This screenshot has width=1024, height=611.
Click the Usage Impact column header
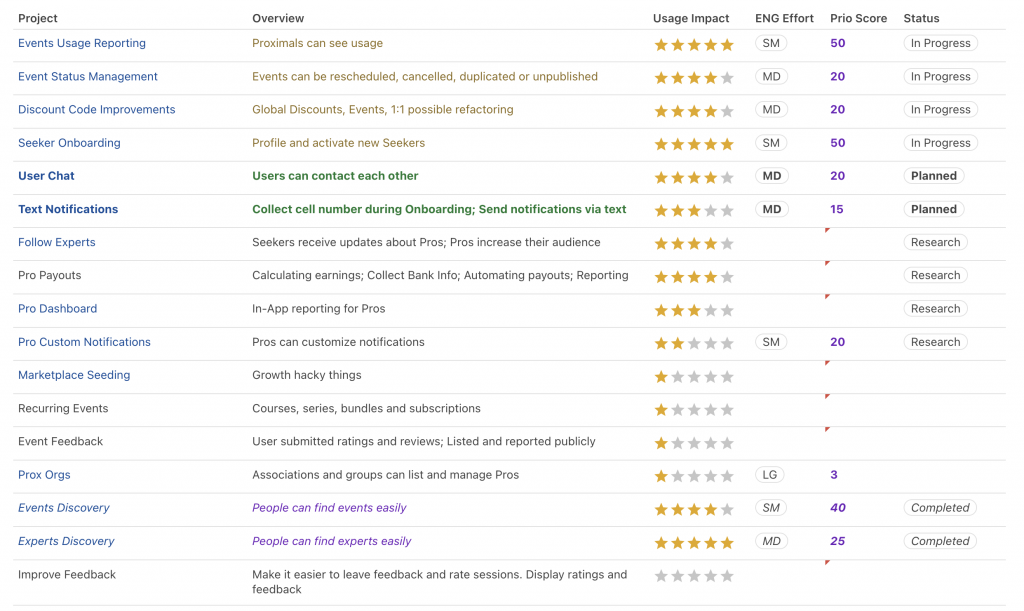click(691, 18)
